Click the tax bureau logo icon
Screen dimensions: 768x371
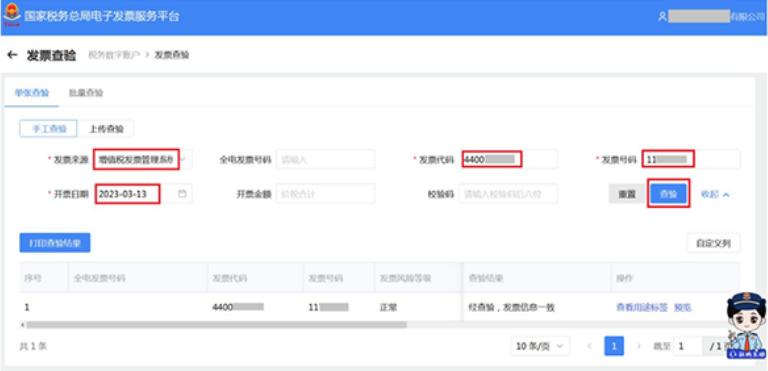point(11,16)
